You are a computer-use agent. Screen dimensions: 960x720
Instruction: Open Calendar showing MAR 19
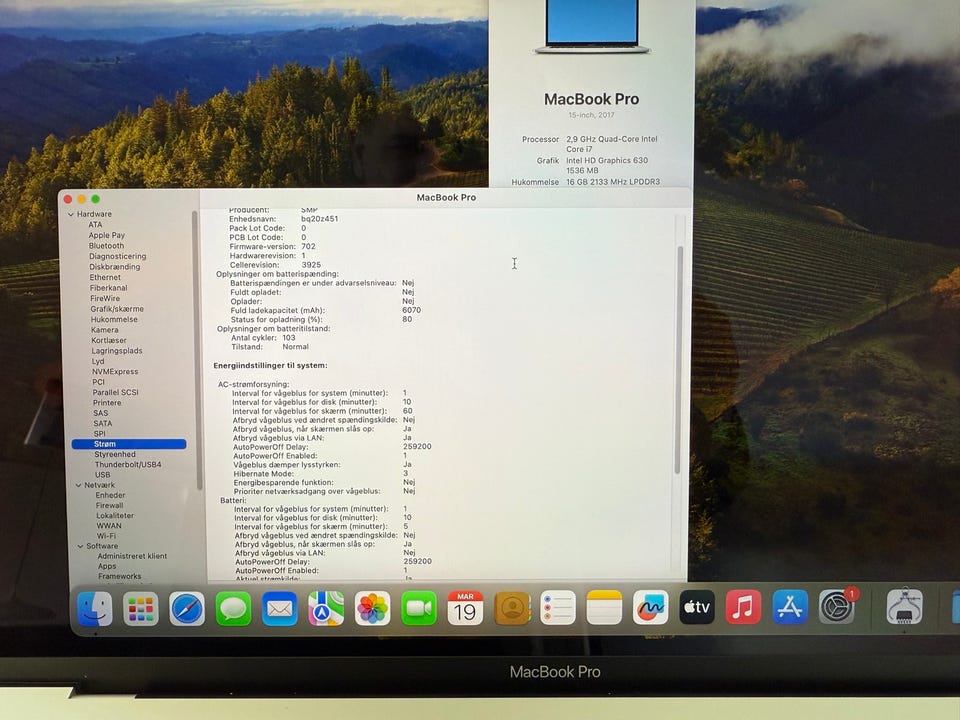[465, 608]
